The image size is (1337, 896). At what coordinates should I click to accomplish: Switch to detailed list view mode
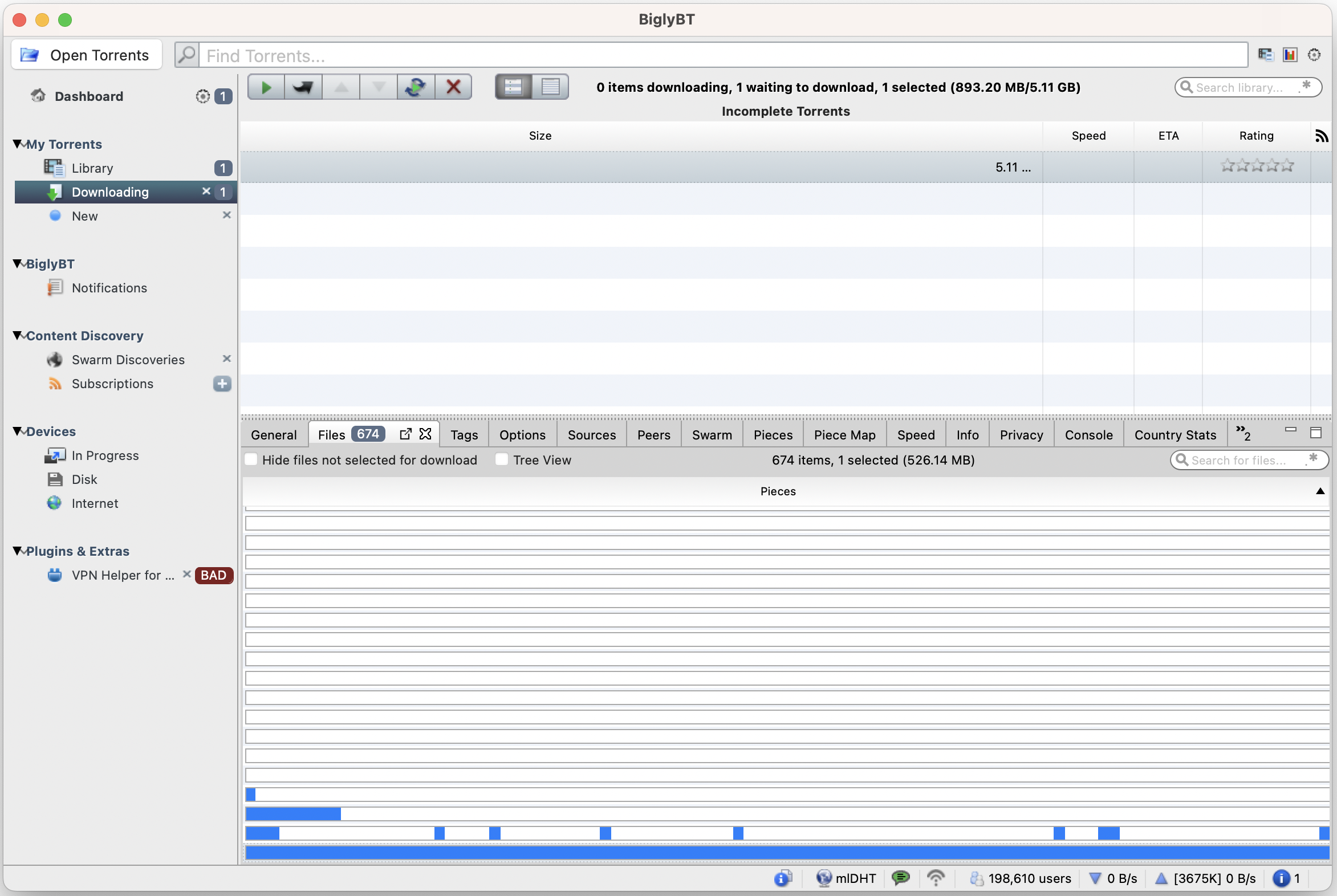pyautogui.click(x=549, y=86)
